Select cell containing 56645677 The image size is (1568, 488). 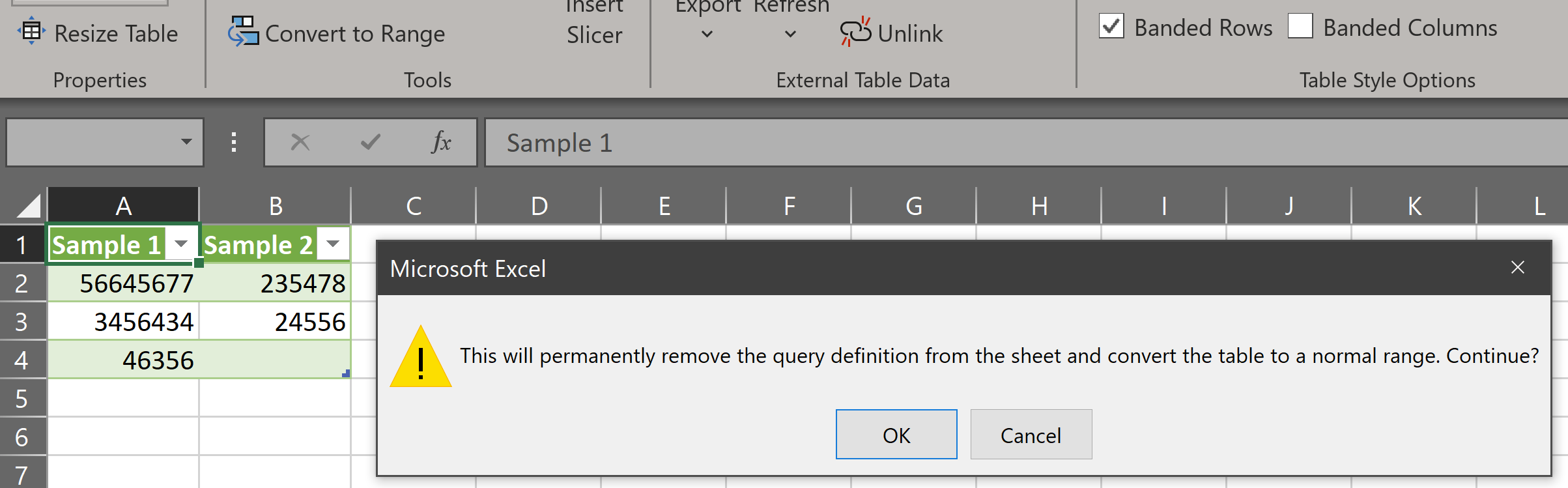123,283
